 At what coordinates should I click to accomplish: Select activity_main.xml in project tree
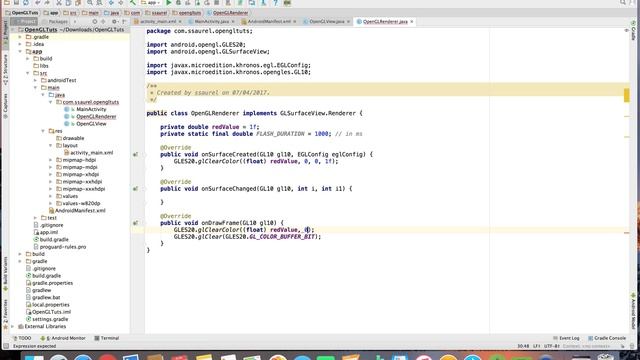point(91,153)
